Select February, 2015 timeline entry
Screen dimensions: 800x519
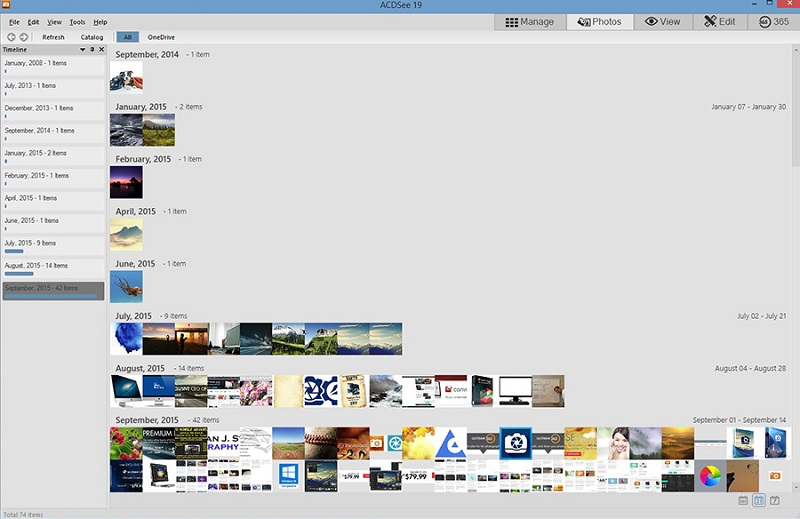click(53, 179)
